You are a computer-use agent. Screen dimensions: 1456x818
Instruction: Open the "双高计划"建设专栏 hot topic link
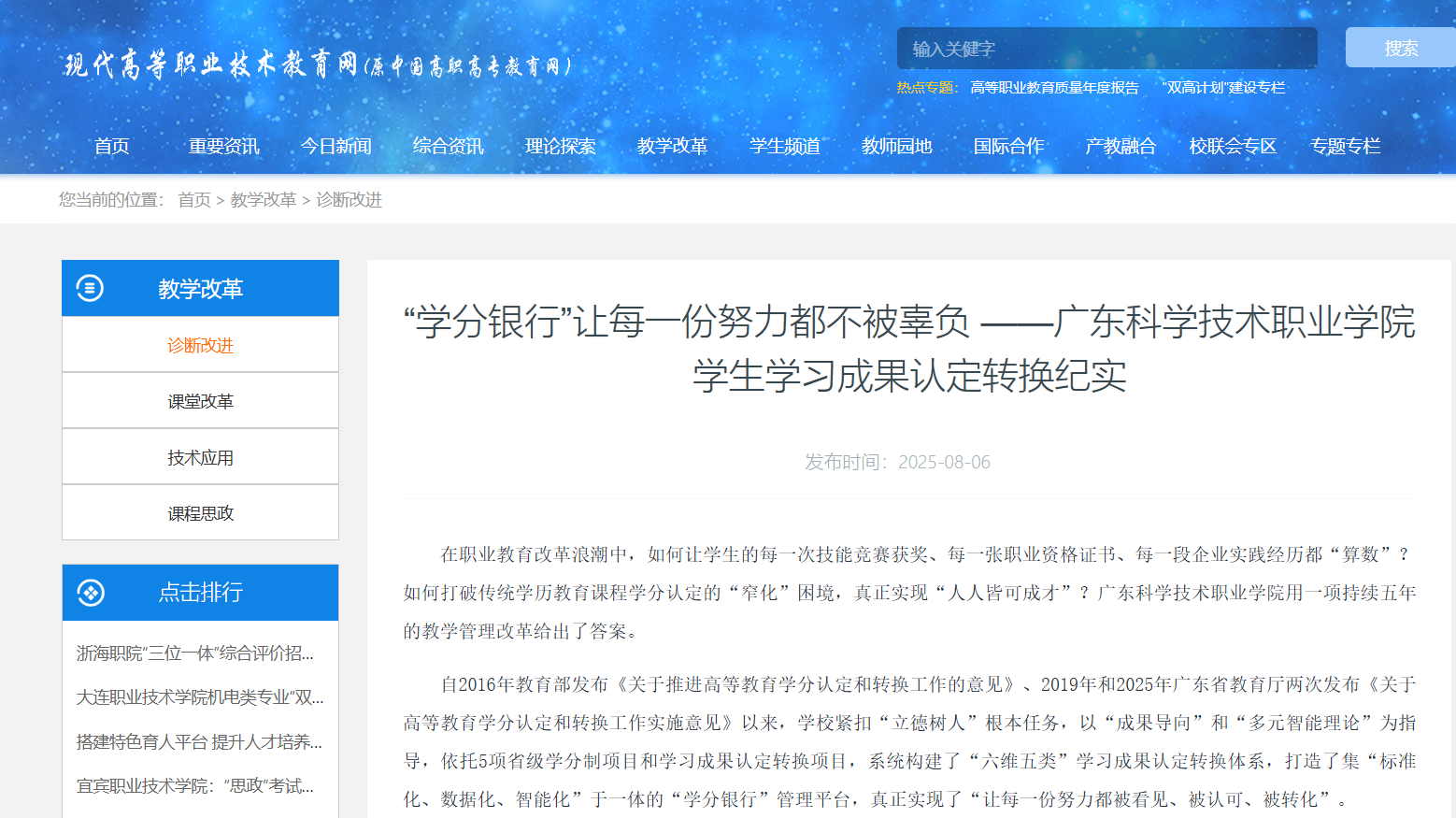tap(1223, 88)
